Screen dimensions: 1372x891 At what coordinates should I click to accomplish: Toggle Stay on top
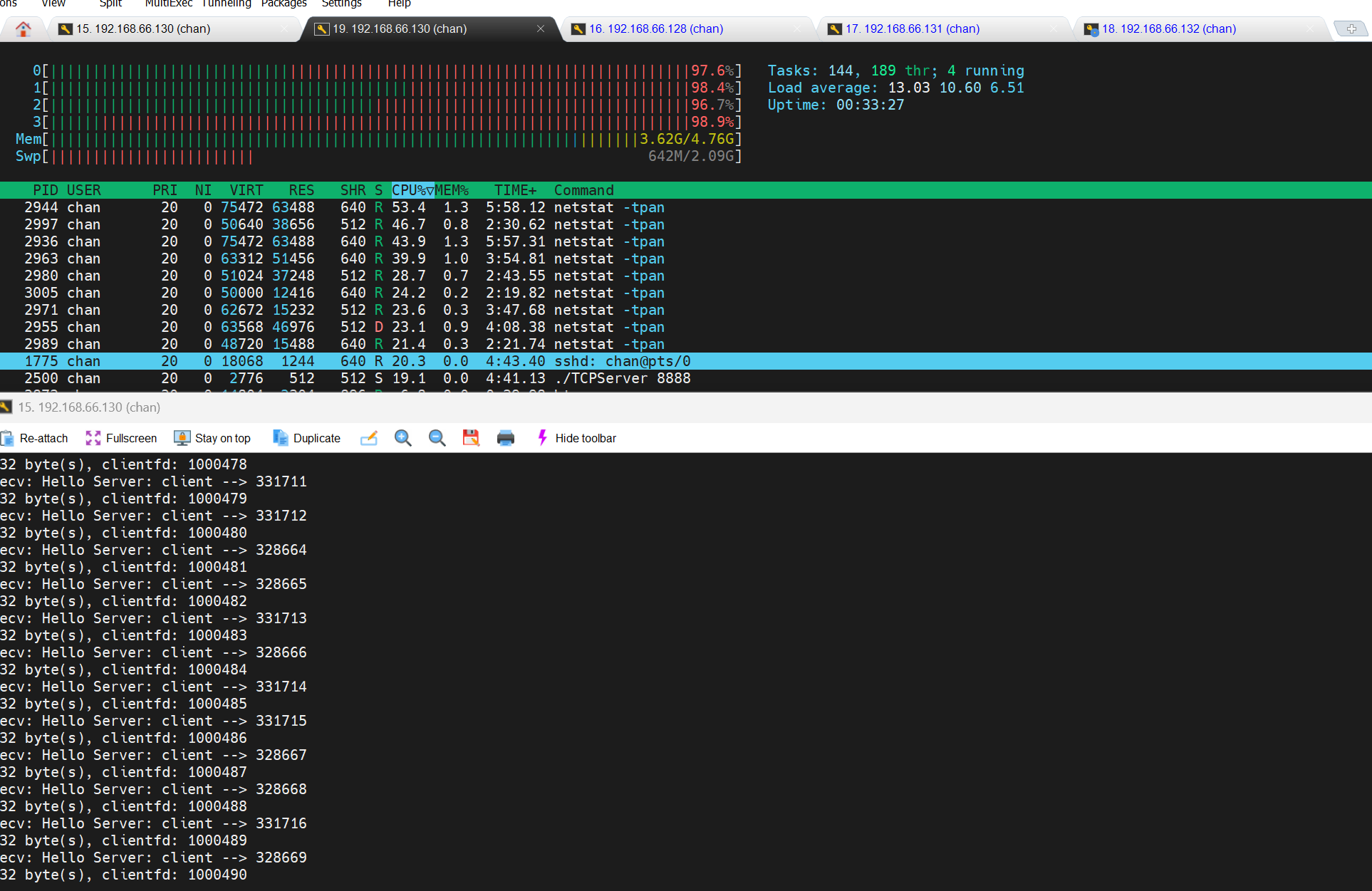pos(212,438)
